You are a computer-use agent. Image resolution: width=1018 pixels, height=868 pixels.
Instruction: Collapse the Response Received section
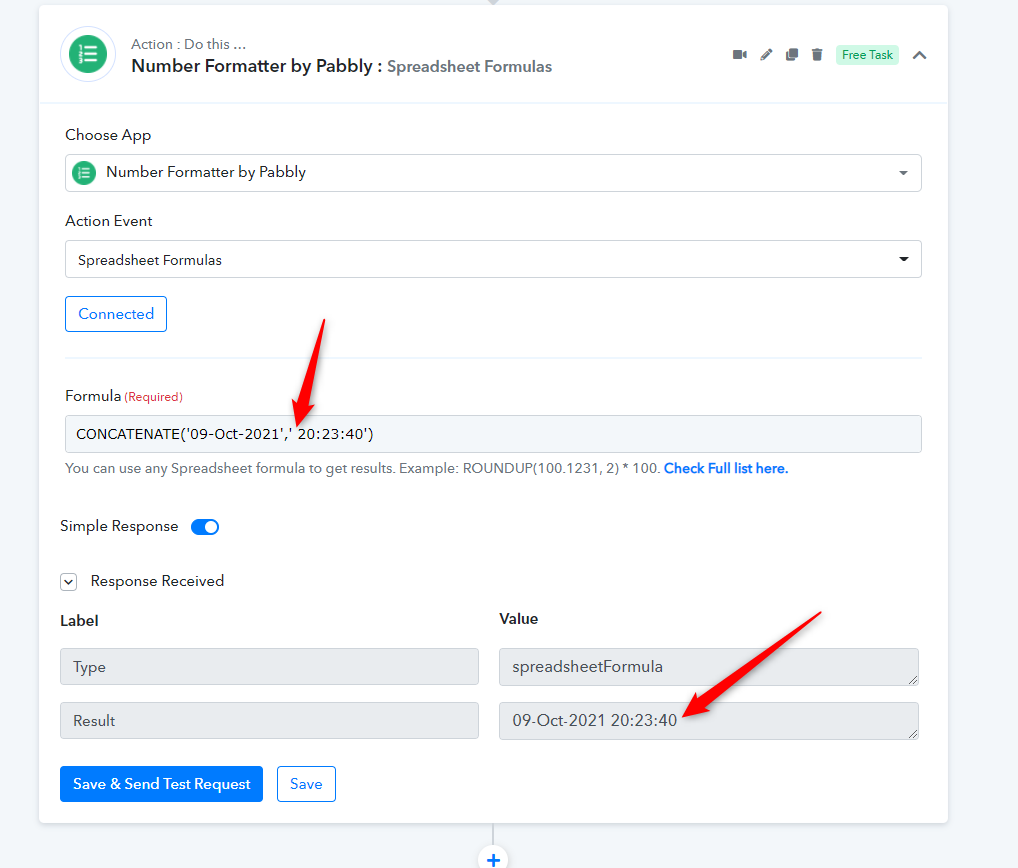pyautogui.click(x=69, y=582)
